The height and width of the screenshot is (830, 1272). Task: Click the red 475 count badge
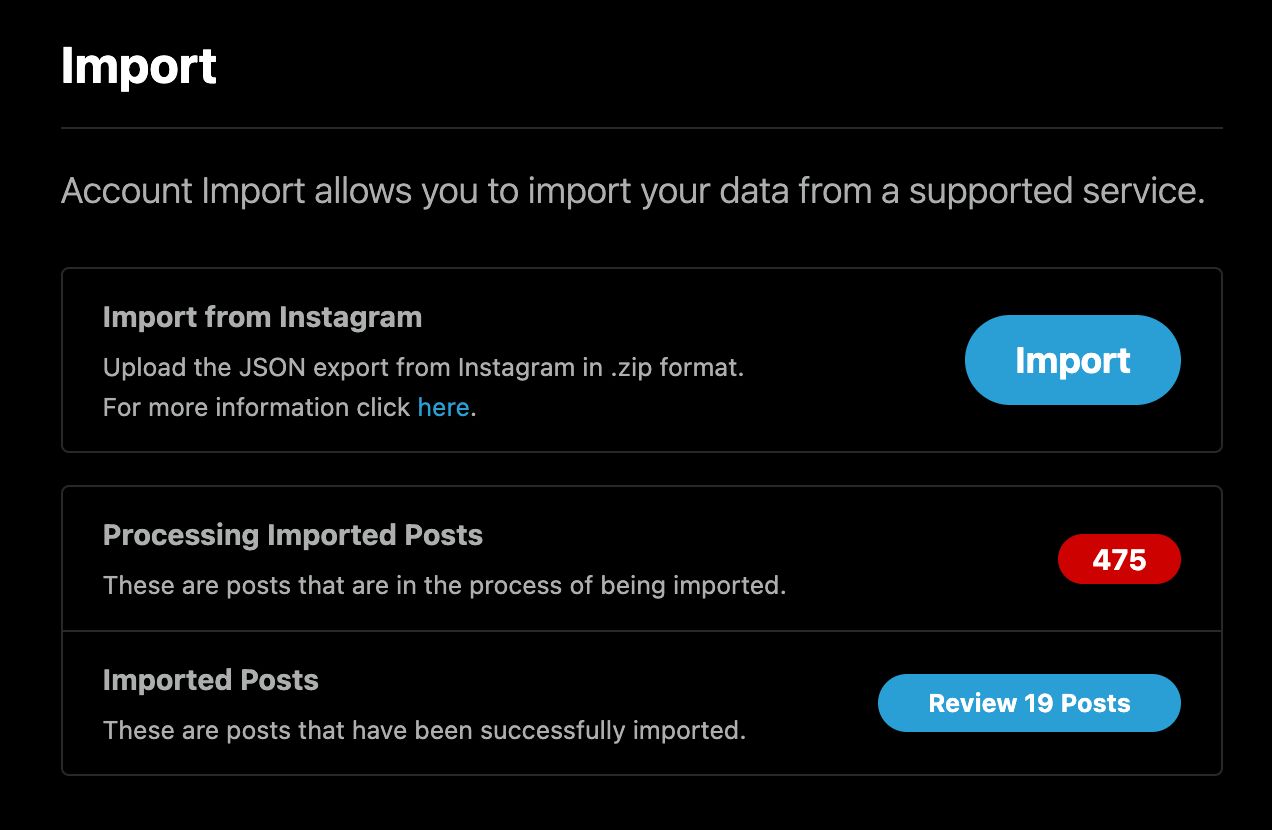click(1119, 559)
